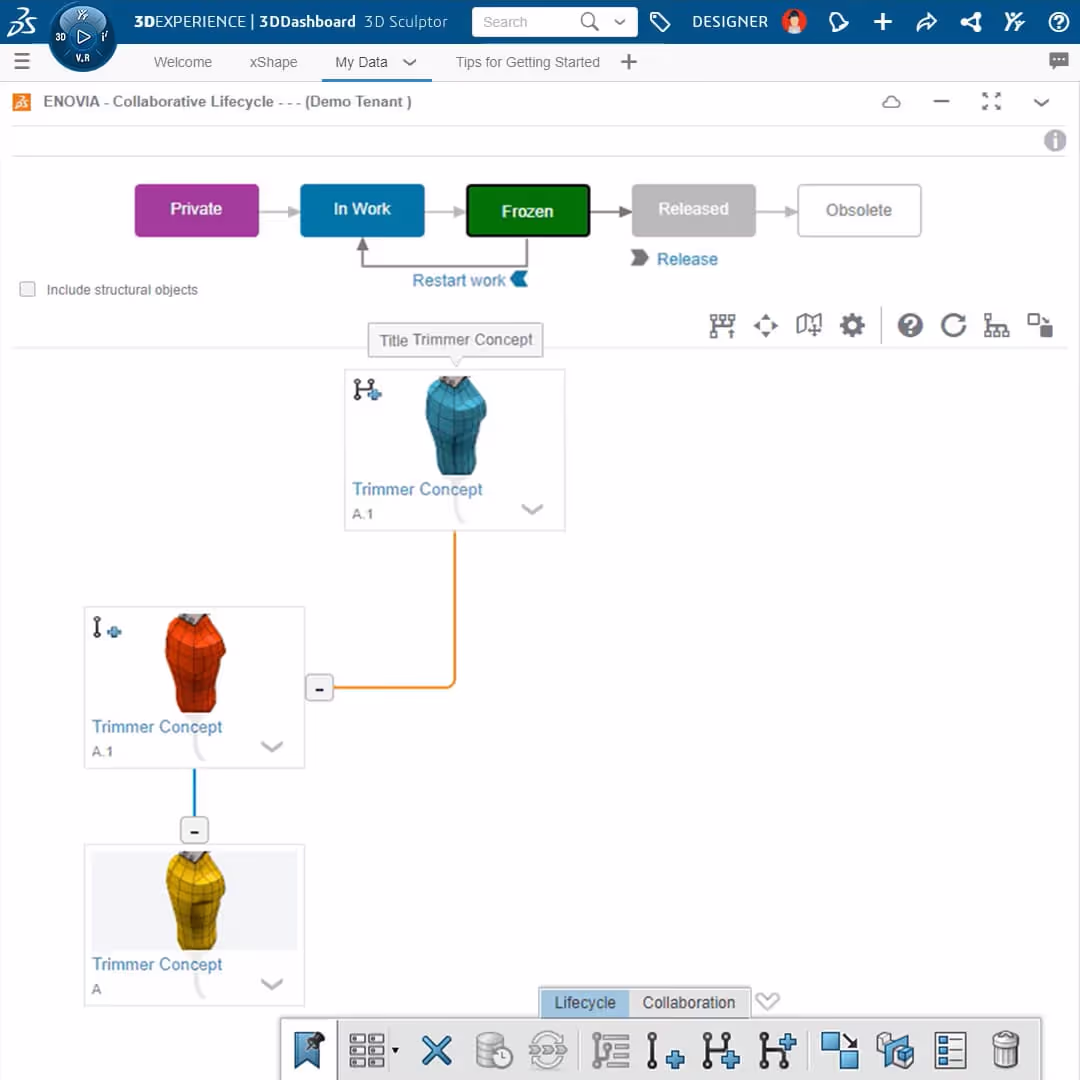Open the chat messages icon
1080x1080 pixels.
[x=1058, y=61]
